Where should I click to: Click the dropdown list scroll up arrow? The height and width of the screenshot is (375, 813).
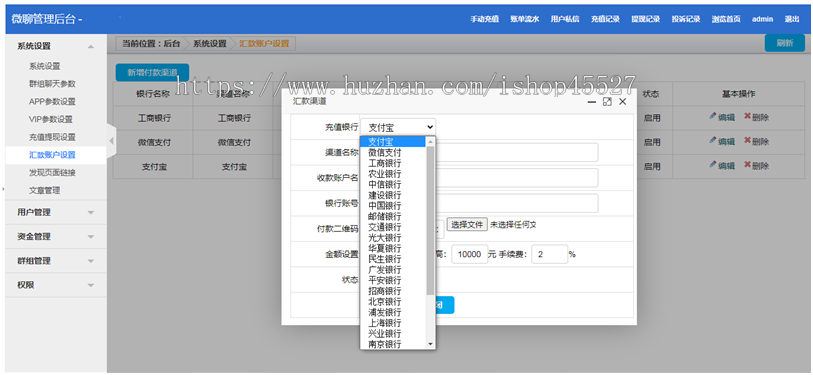pos(430,141)
